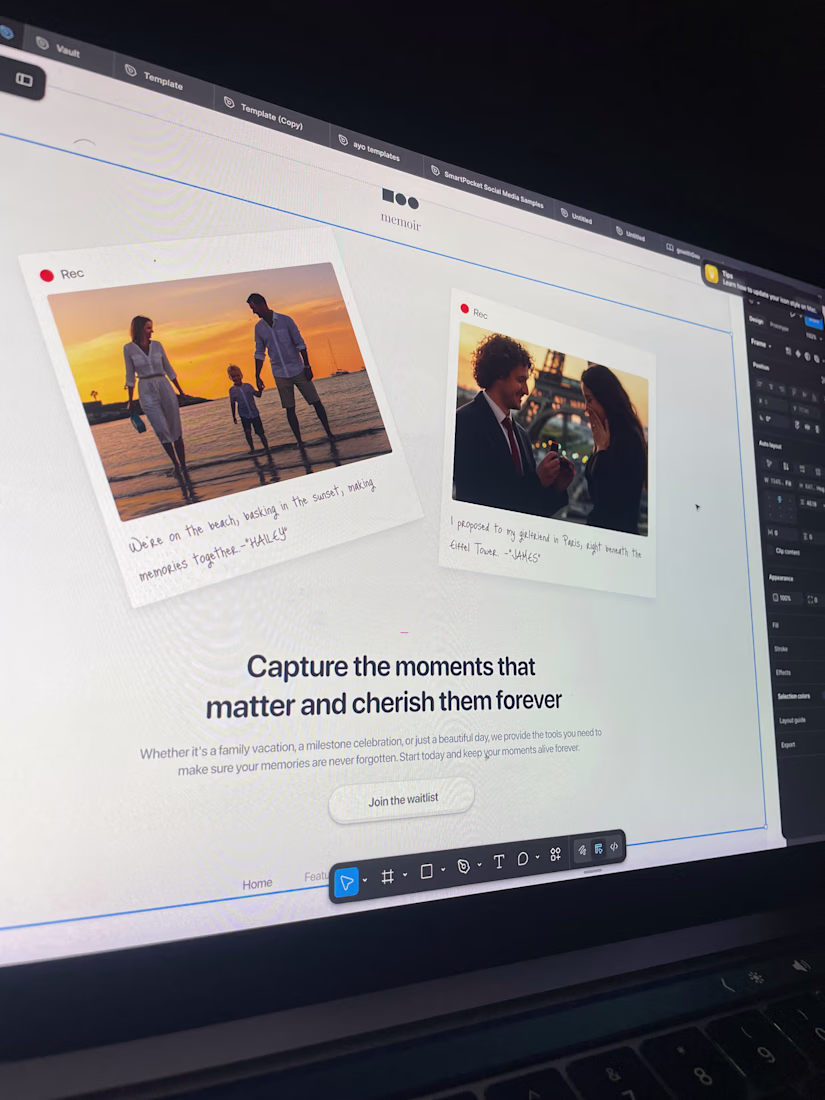The height and width of the screenshot is (1100, 825).
Task: Select the 'Whether it's a family vacation' paragraph
Action: (x=372, y=751)
